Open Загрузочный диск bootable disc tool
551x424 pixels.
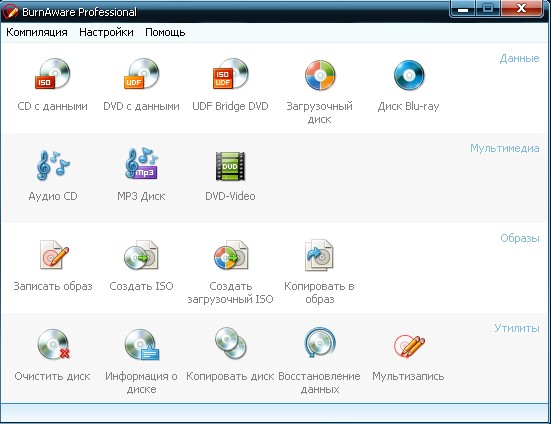(x=320, y=75)
